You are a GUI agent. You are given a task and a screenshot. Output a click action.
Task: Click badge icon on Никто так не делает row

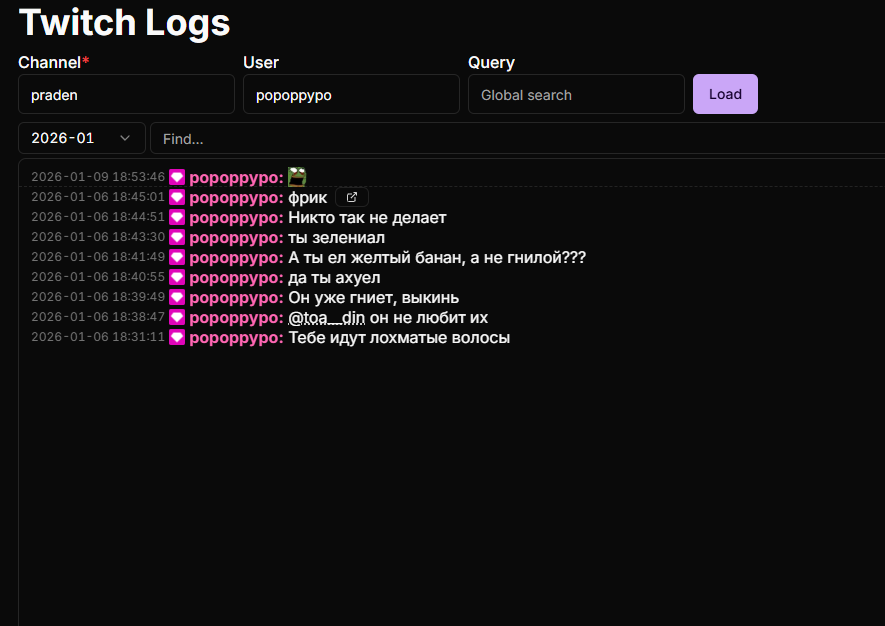[177, 217]
